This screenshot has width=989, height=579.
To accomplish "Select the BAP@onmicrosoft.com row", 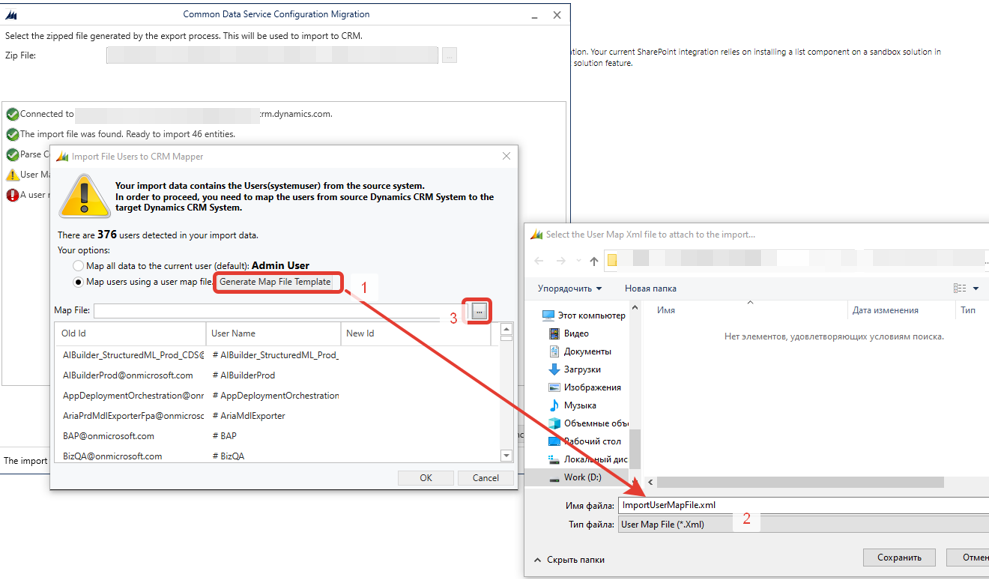I will (x=276, y=436).
